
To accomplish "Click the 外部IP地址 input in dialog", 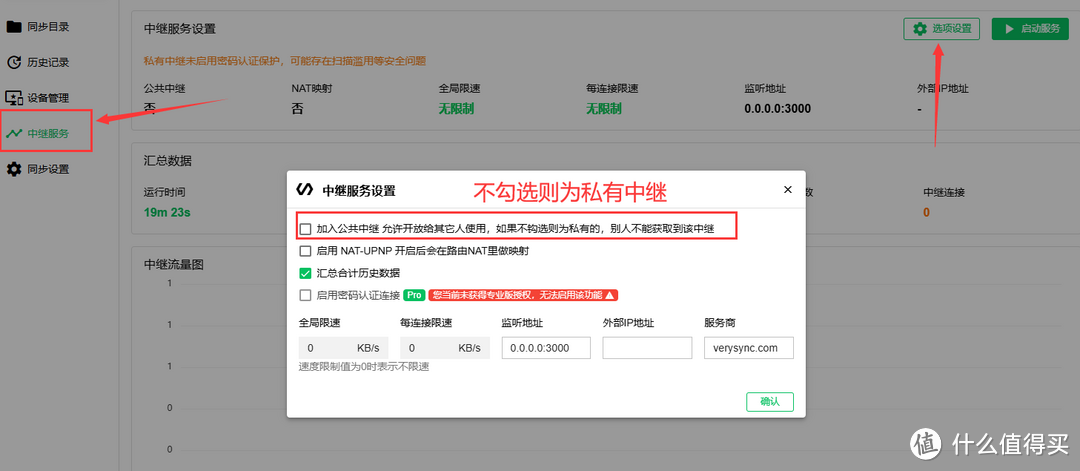I will pyautogui.click(x=647, y=348).
